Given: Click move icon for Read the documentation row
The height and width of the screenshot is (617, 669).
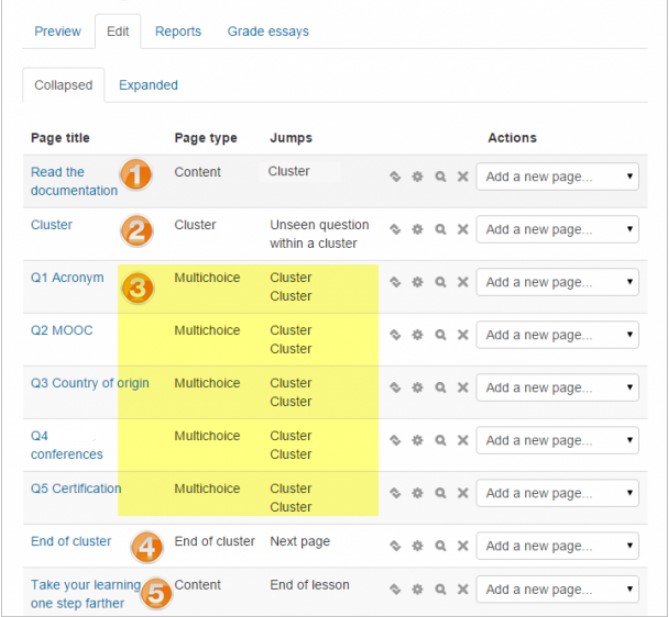Looking at the screenshot, I should coord(395,177).
